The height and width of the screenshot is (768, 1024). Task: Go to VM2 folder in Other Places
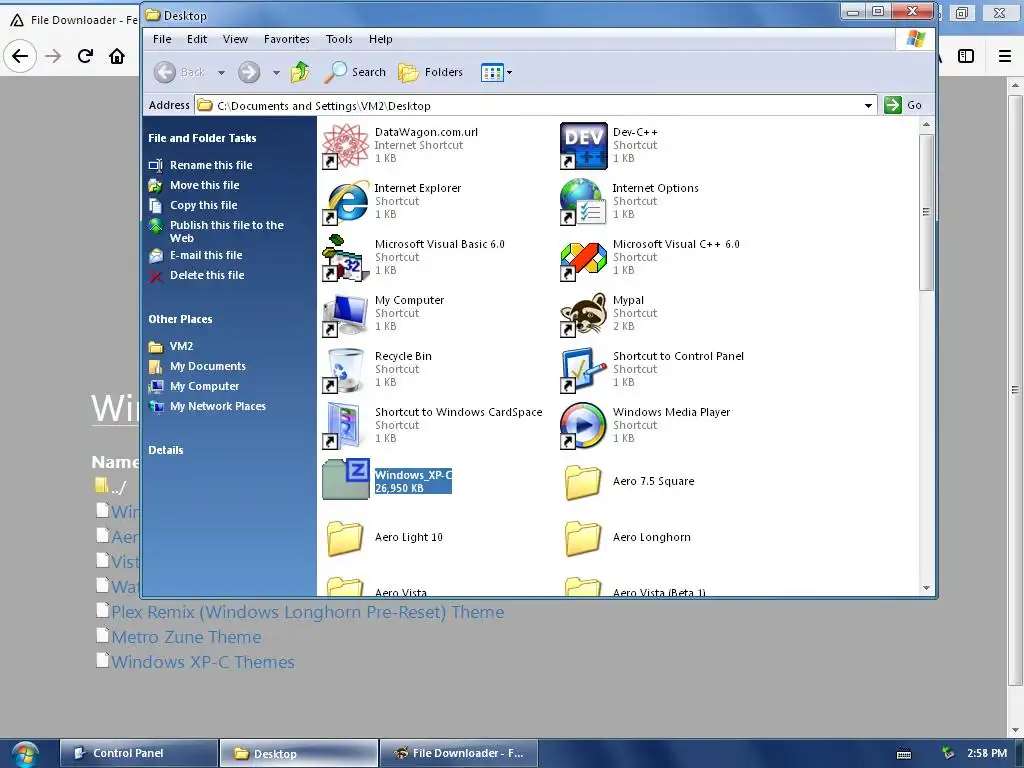coord(182,346)
